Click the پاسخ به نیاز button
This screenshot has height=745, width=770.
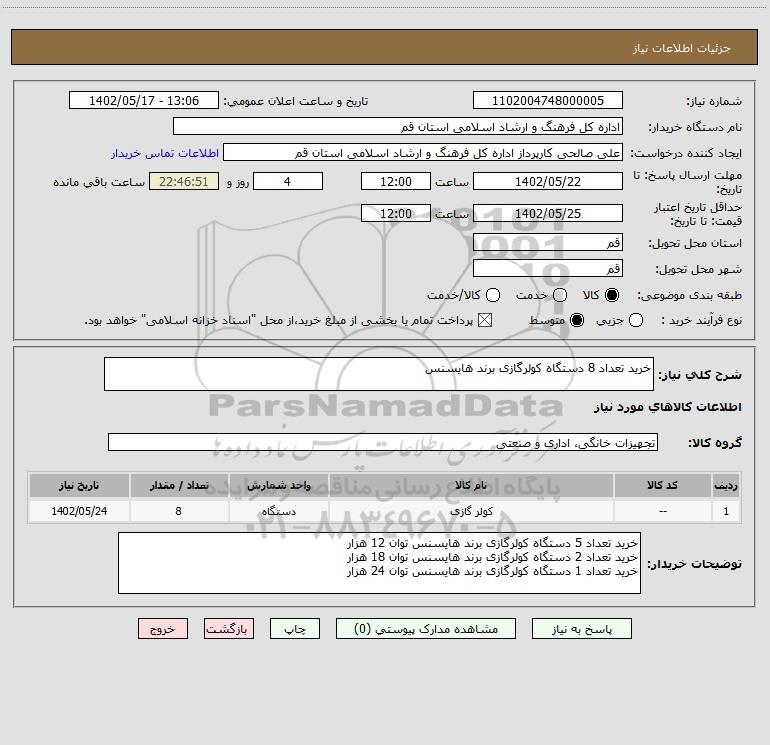pyautogui.click(x=581, y=629)
